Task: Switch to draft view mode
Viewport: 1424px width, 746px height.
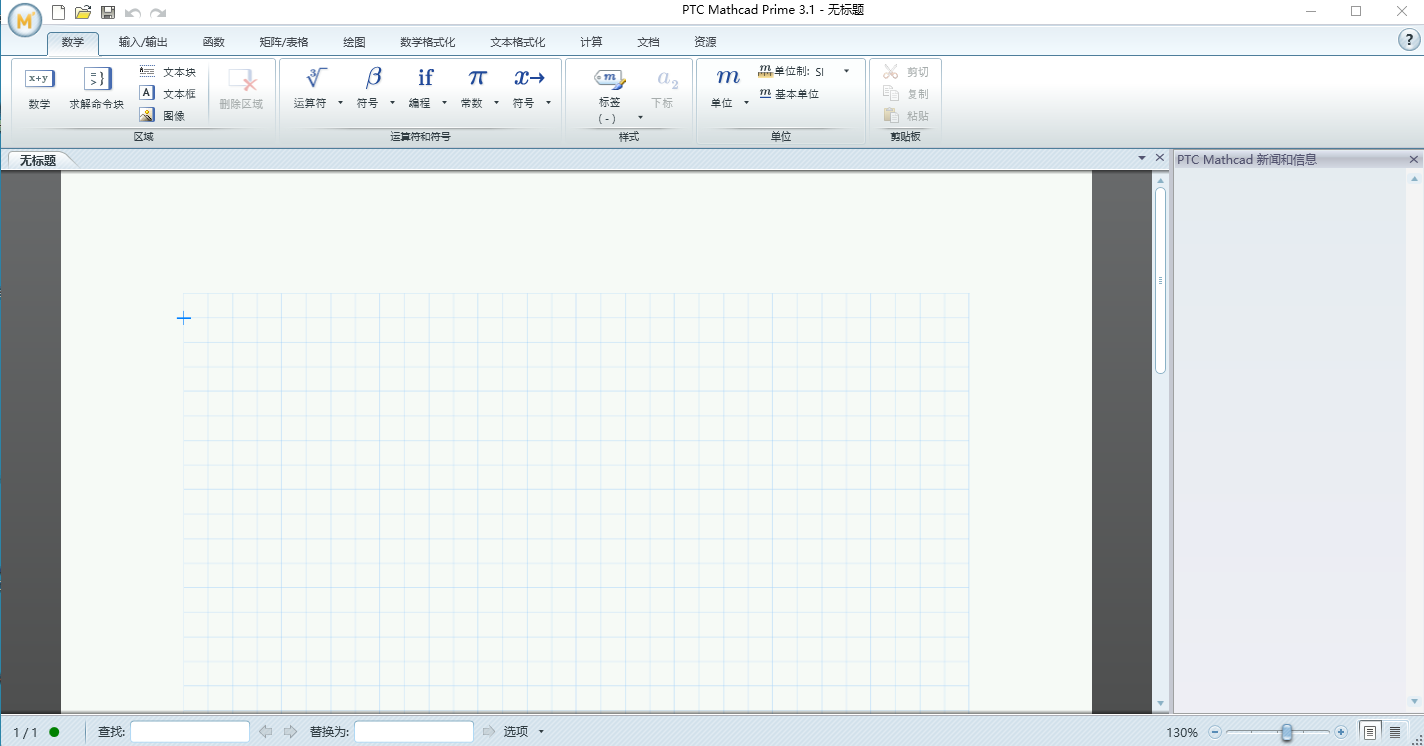Action: click(x=1395, y=732)
